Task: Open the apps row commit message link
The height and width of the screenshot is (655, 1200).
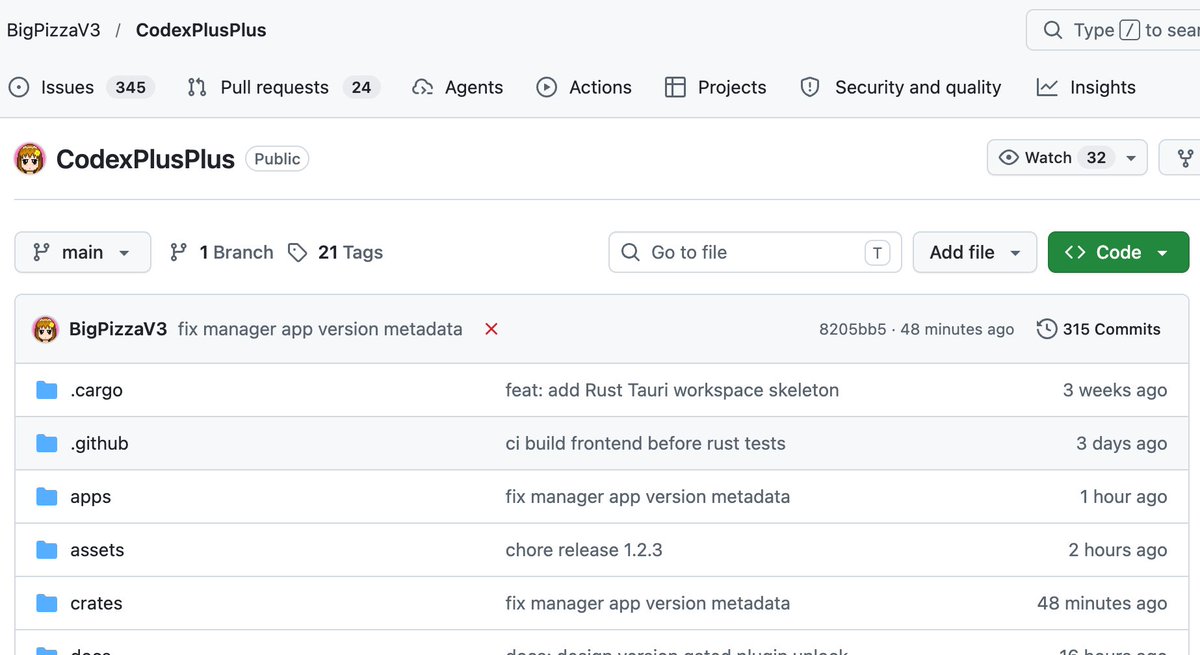Action: 647,496
